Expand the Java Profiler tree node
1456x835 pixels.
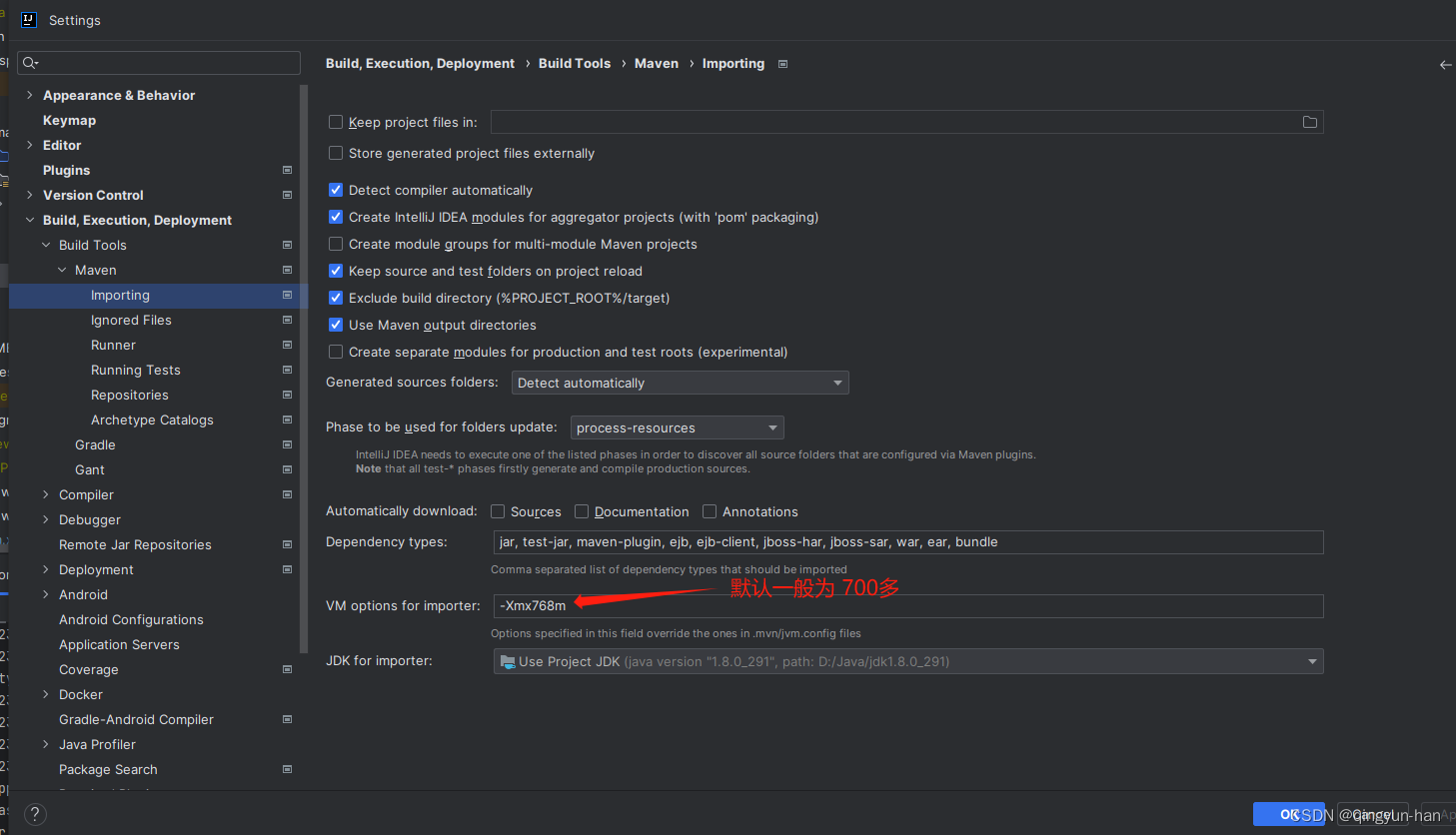[46, 744]
